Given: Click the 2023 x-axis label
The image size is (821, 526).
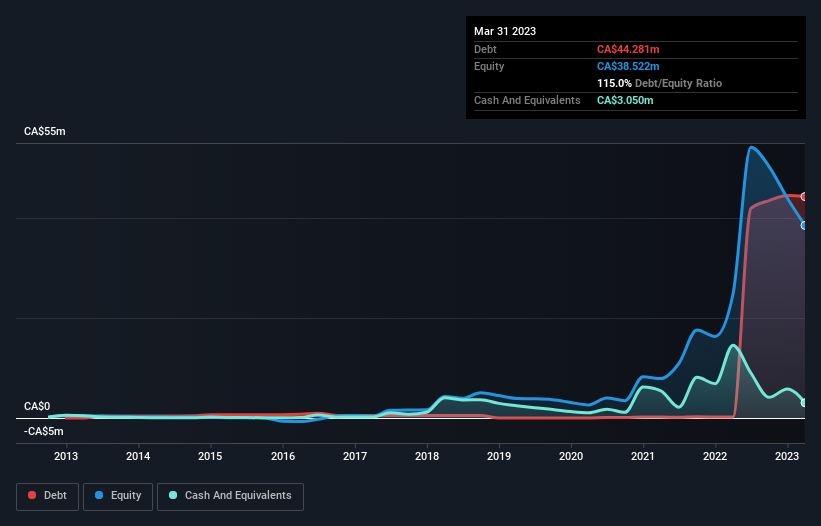Looking at the screenshot, I should click(787, 456).
